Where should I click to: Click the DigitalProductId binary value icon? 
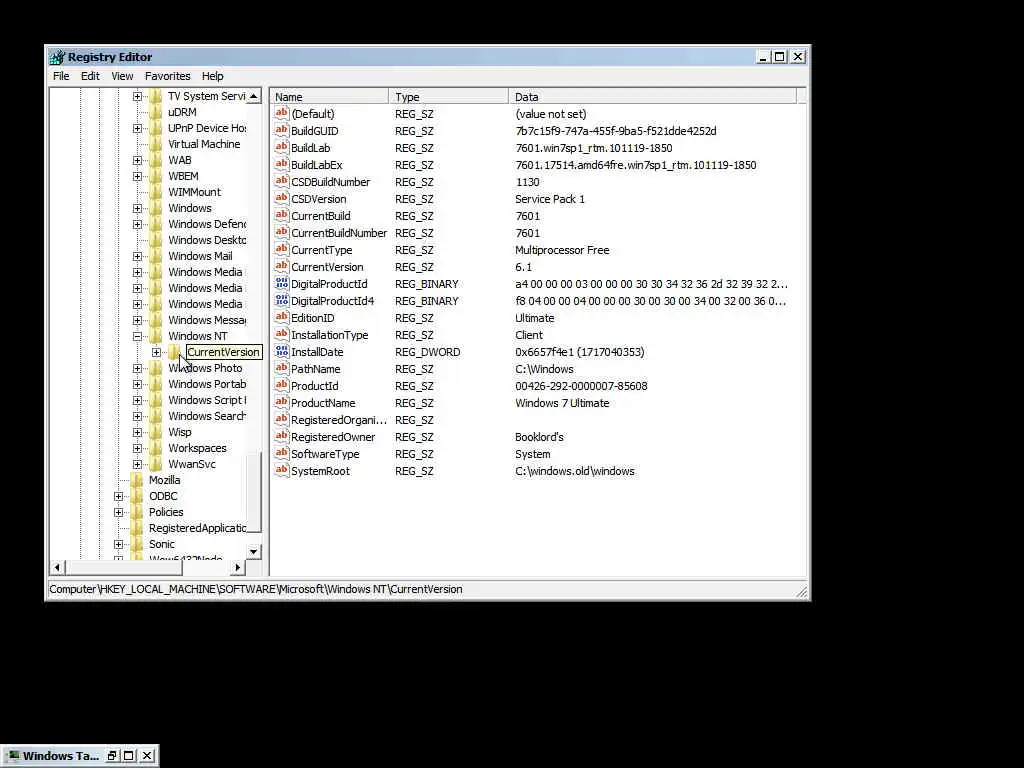(x=281, y=283)
